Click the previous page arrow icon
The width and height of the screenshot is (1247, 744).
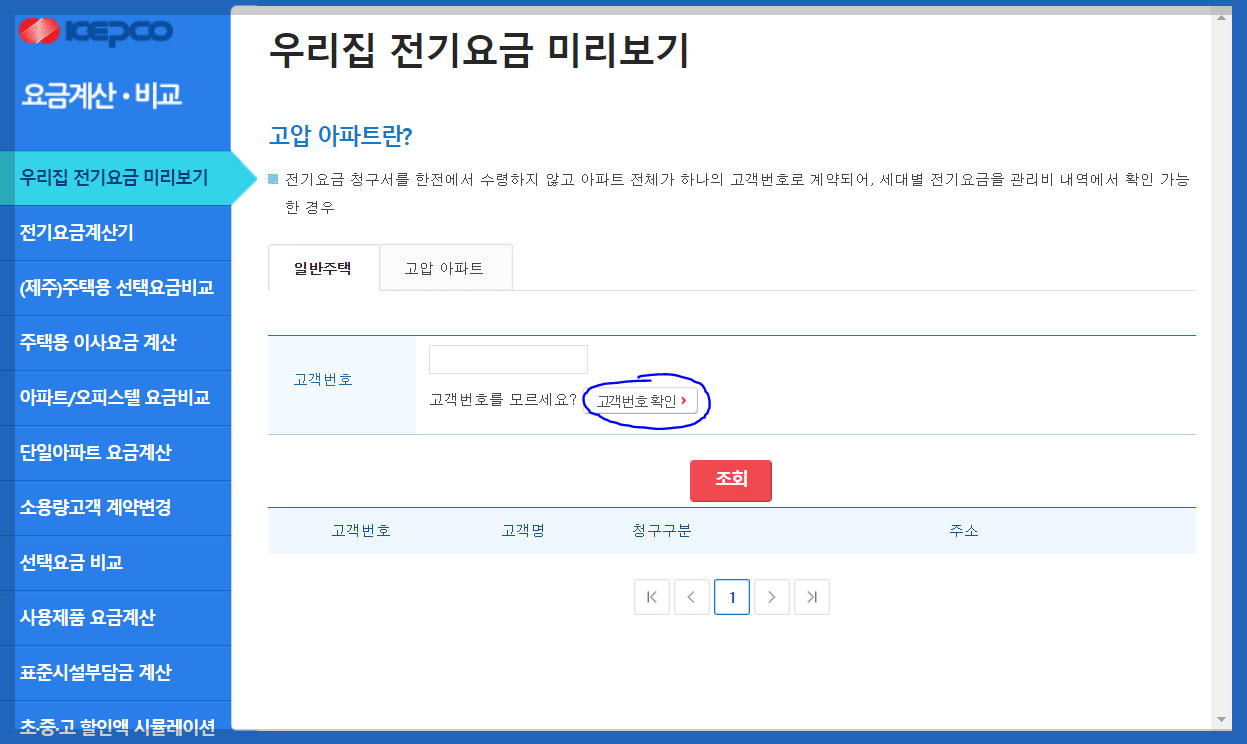pos(691,596)
